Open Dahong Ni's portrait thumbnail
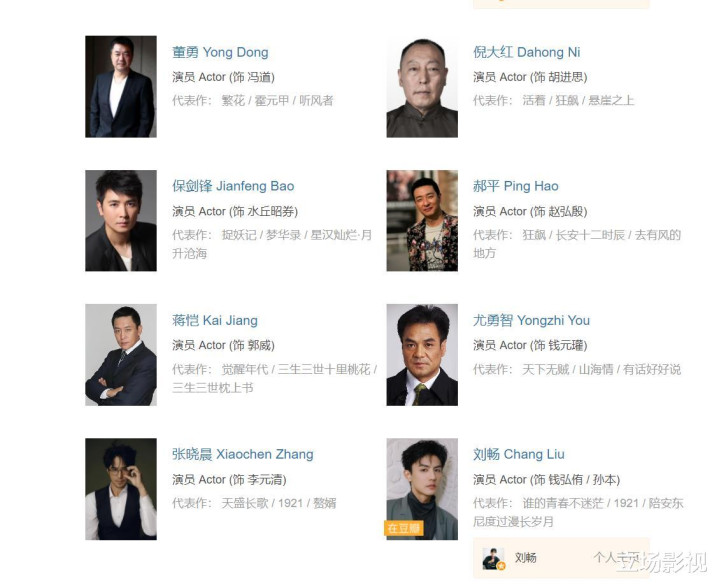 422,86
